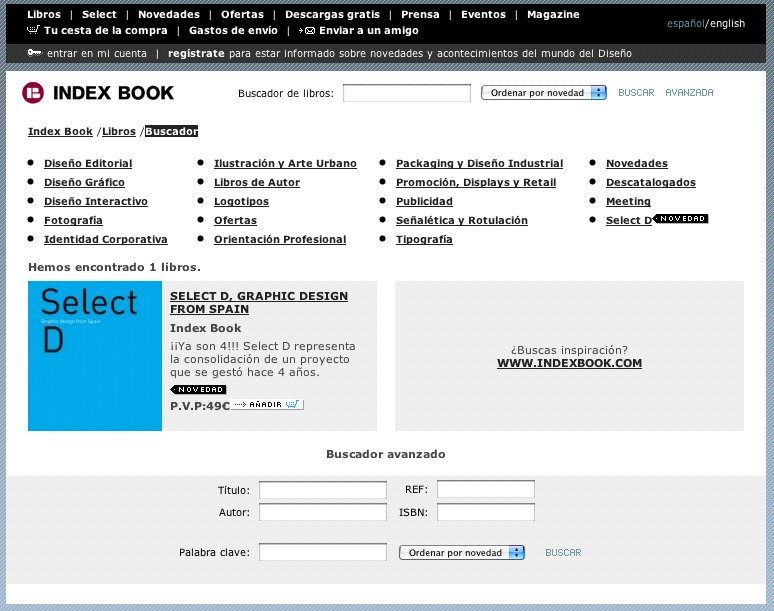Open Descatalogados category
The height and width of the screenshot is (611, 774).
click(x=651, y=182)
